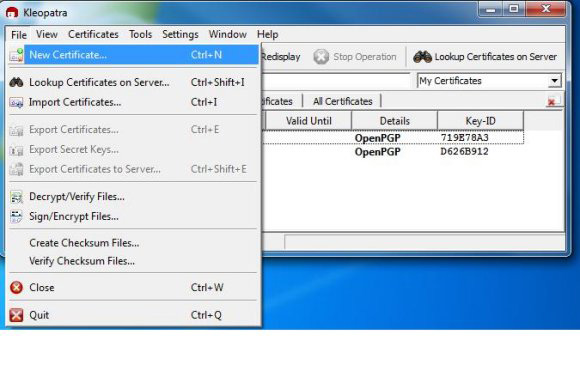Screen dimensions: 580x371
Task: Select Export Certificates... menu entry
Action: point(134,130)
